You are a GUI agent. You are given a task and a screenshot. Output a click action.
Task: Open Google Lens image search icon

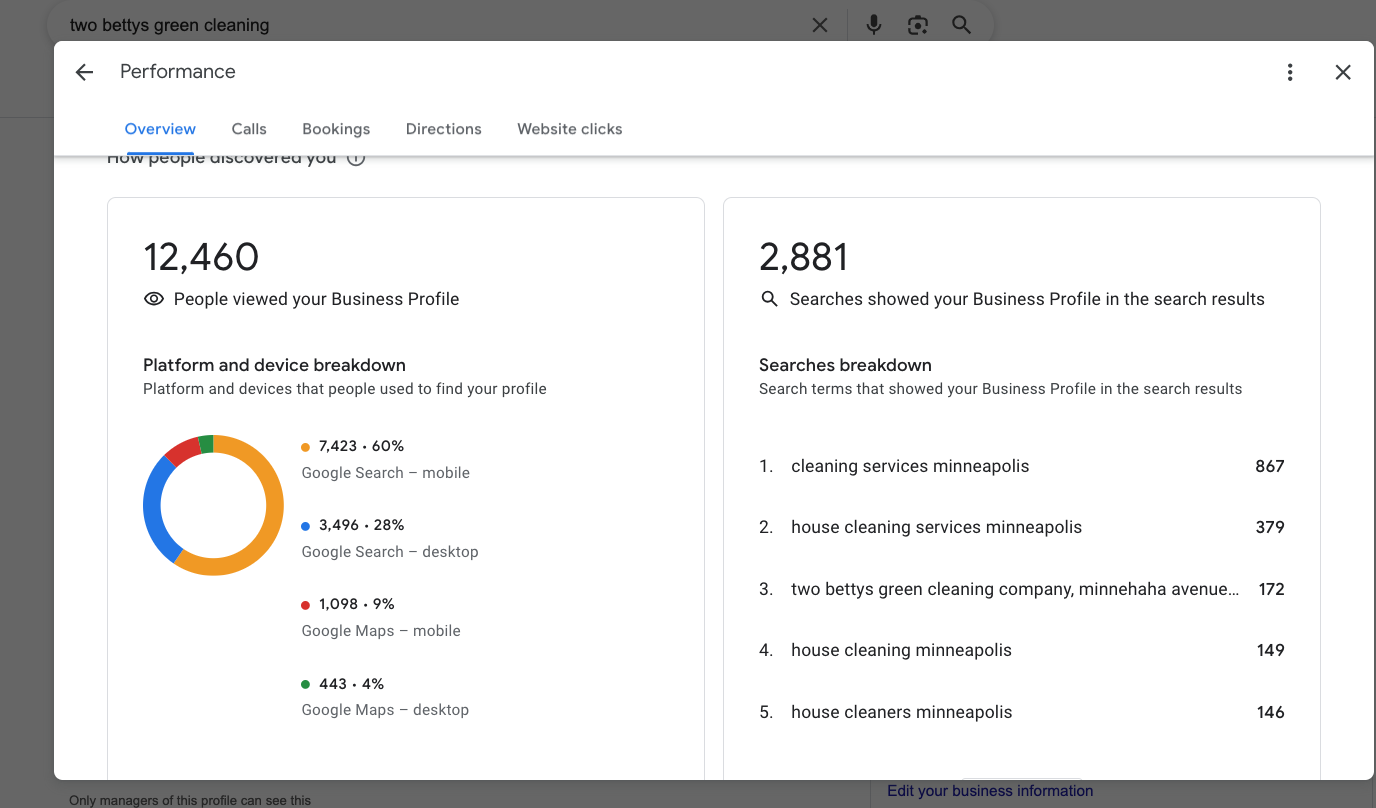[x=918, y=25]
